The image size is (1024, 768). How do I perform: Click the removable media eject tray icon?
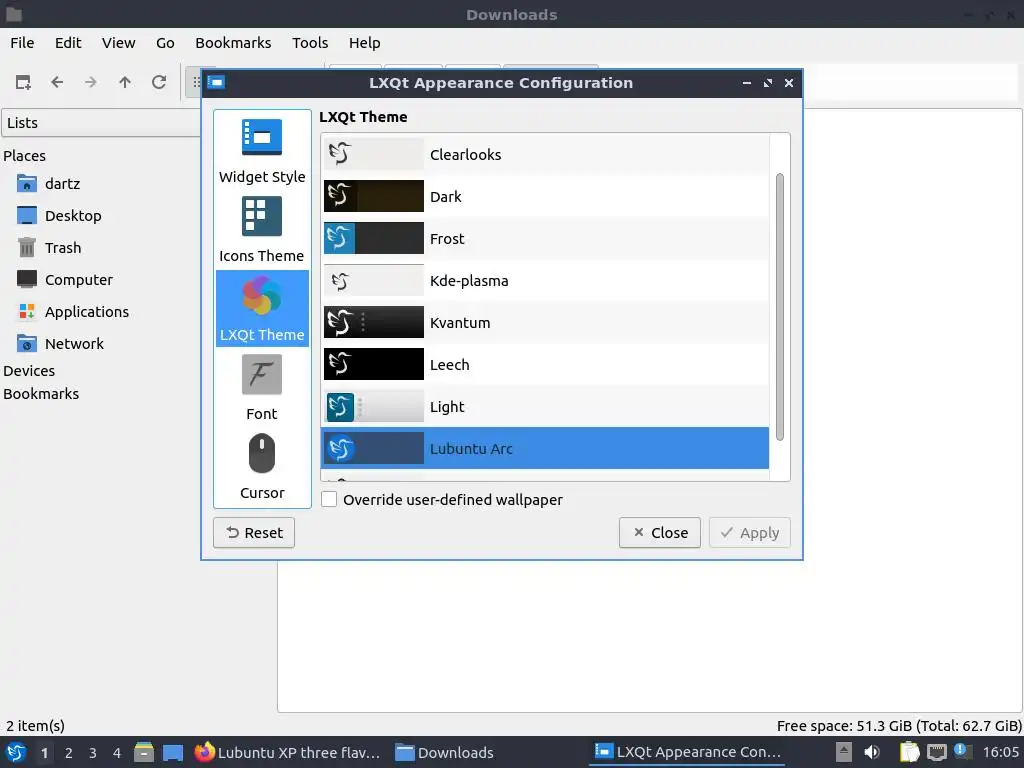click(843, 752)
